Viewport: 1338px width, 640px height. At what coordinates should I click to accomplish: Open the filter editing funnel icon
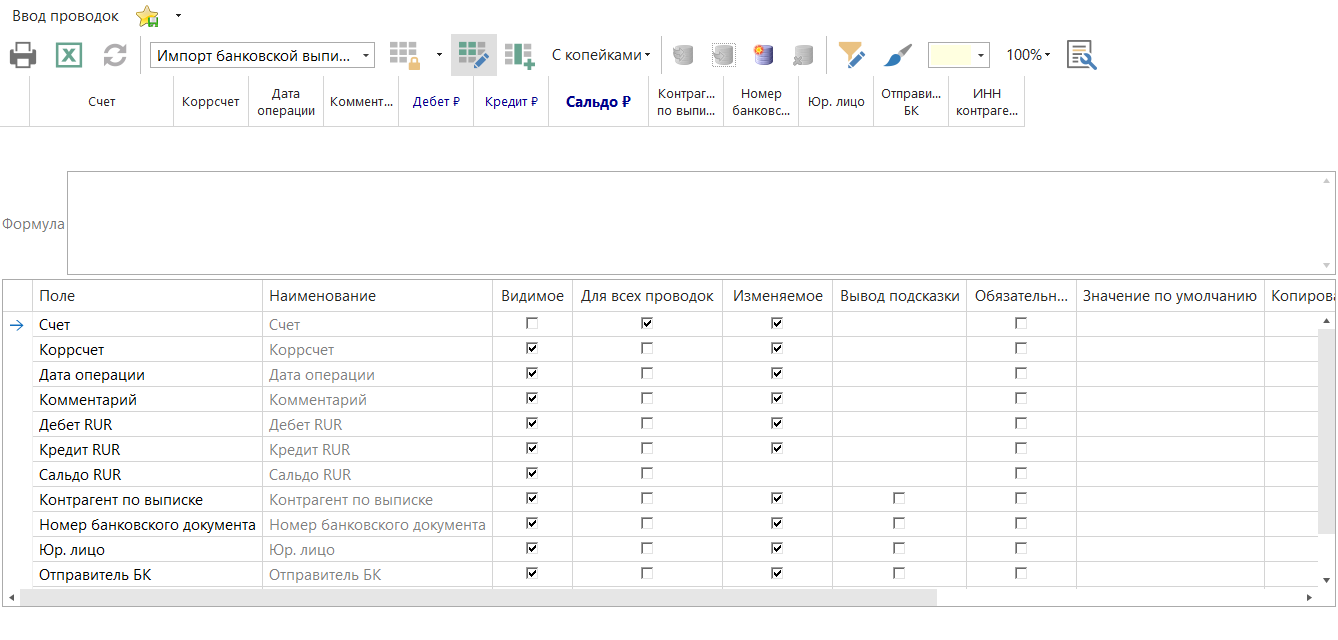pyautogui.click(x=851, y=55)
